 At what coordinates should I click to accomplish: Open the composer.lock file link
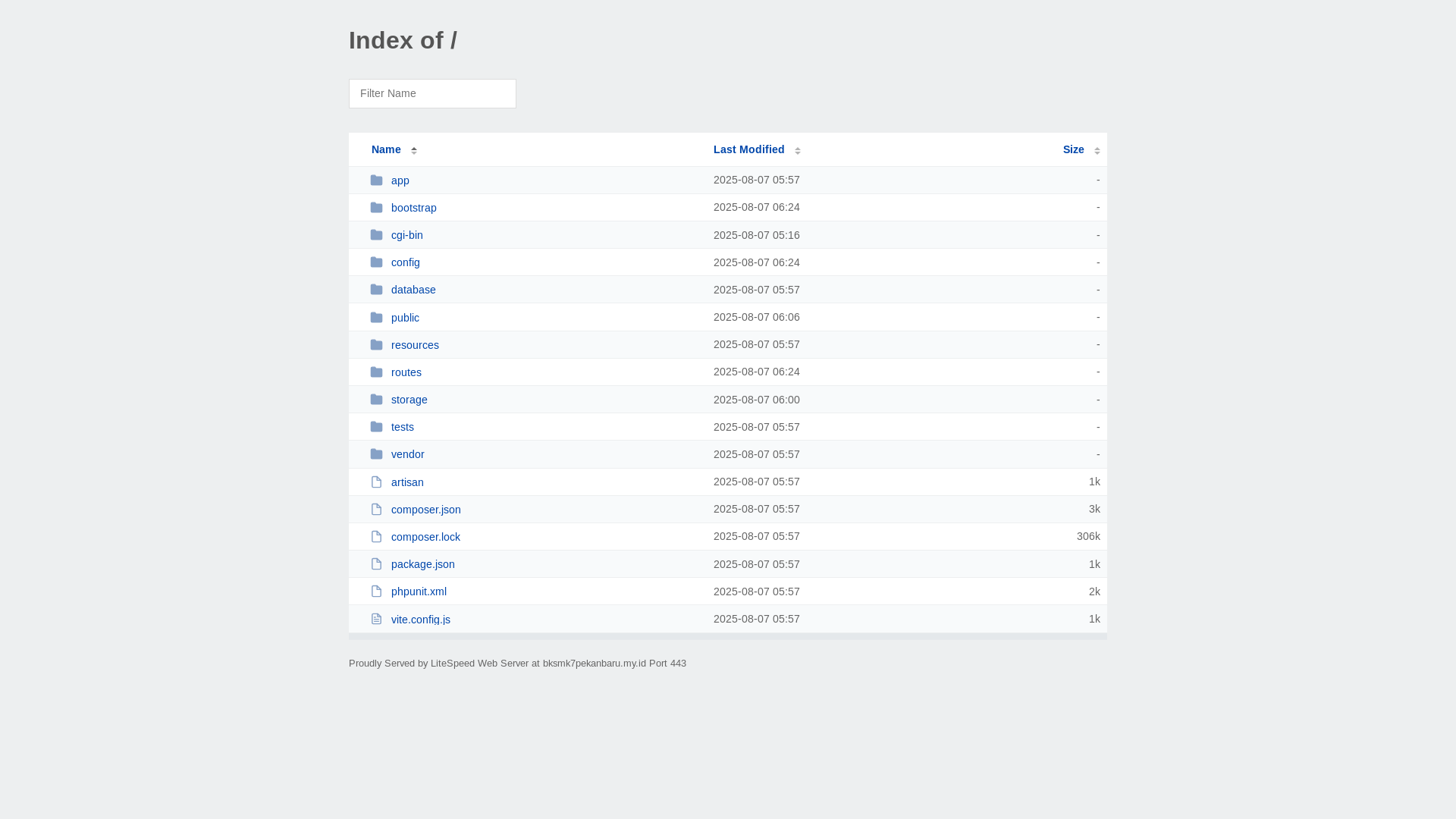point(425,537)
